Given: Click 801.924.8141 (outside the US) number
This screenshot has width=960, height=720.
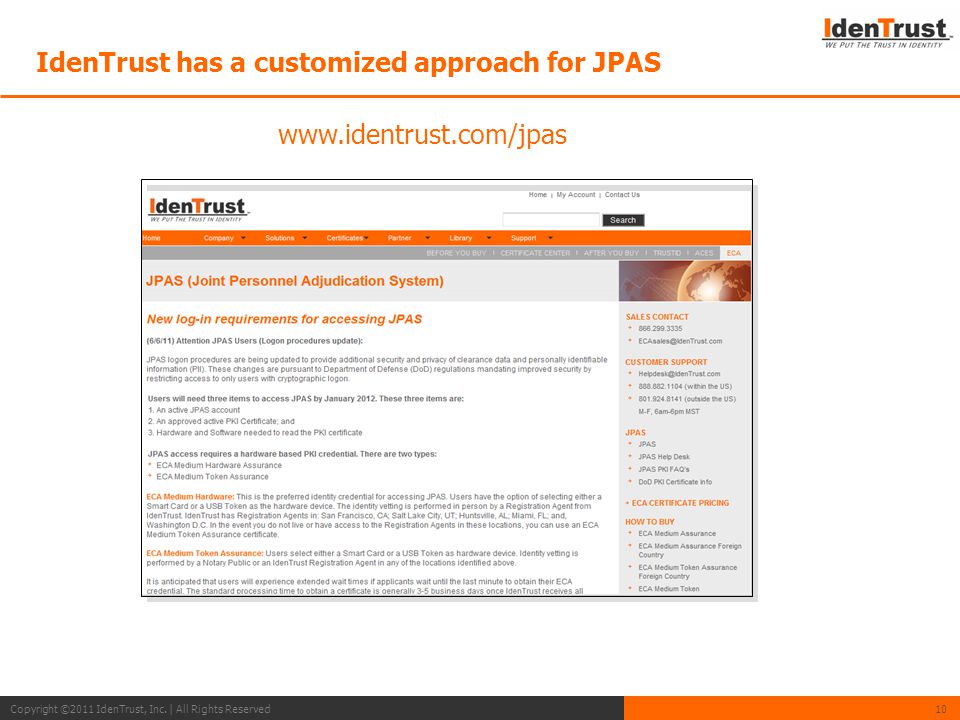Looking at the screenshot, I should (x=687, y=399).
